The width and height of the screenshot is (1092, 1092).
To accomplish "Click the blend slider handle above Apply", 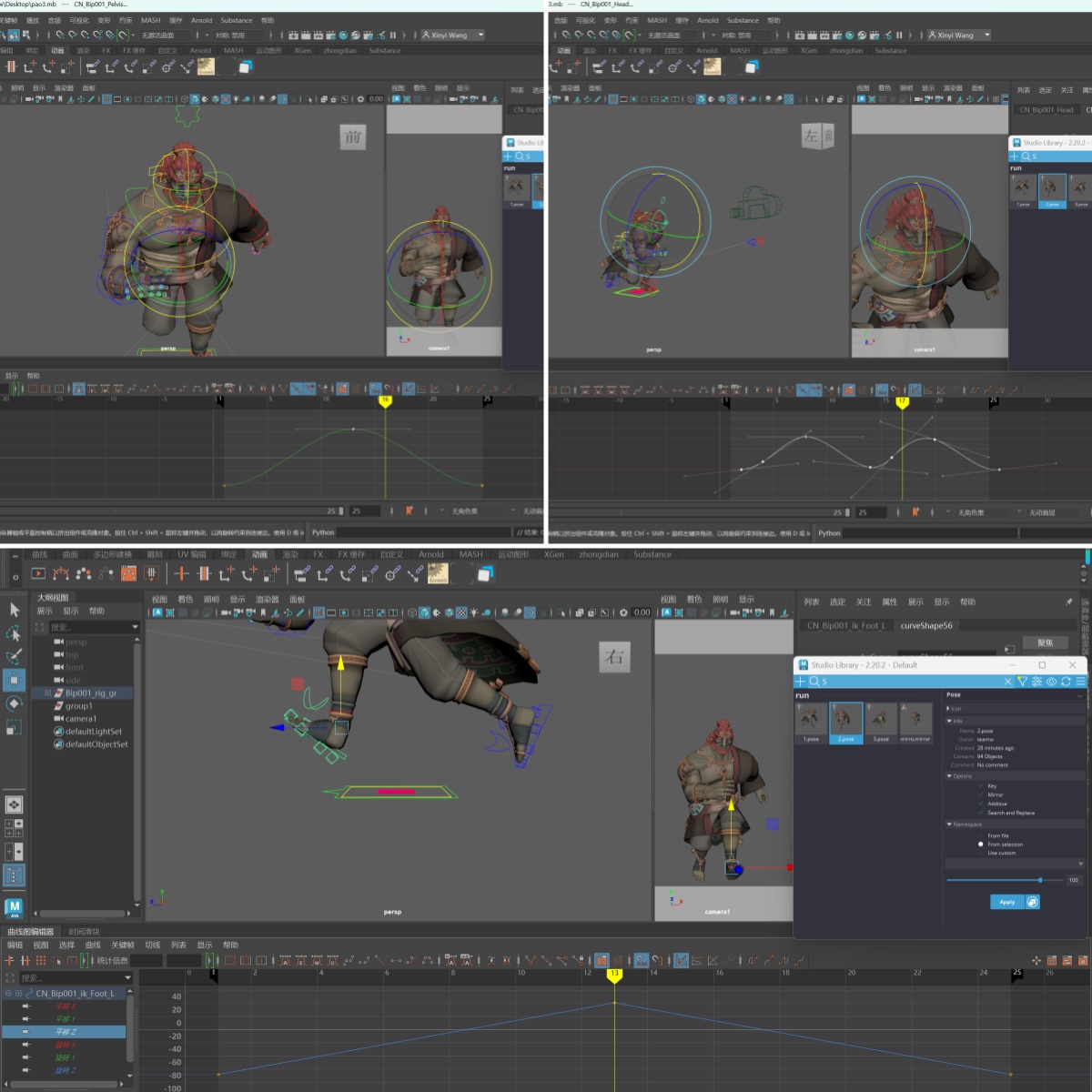I will 1040,880.
